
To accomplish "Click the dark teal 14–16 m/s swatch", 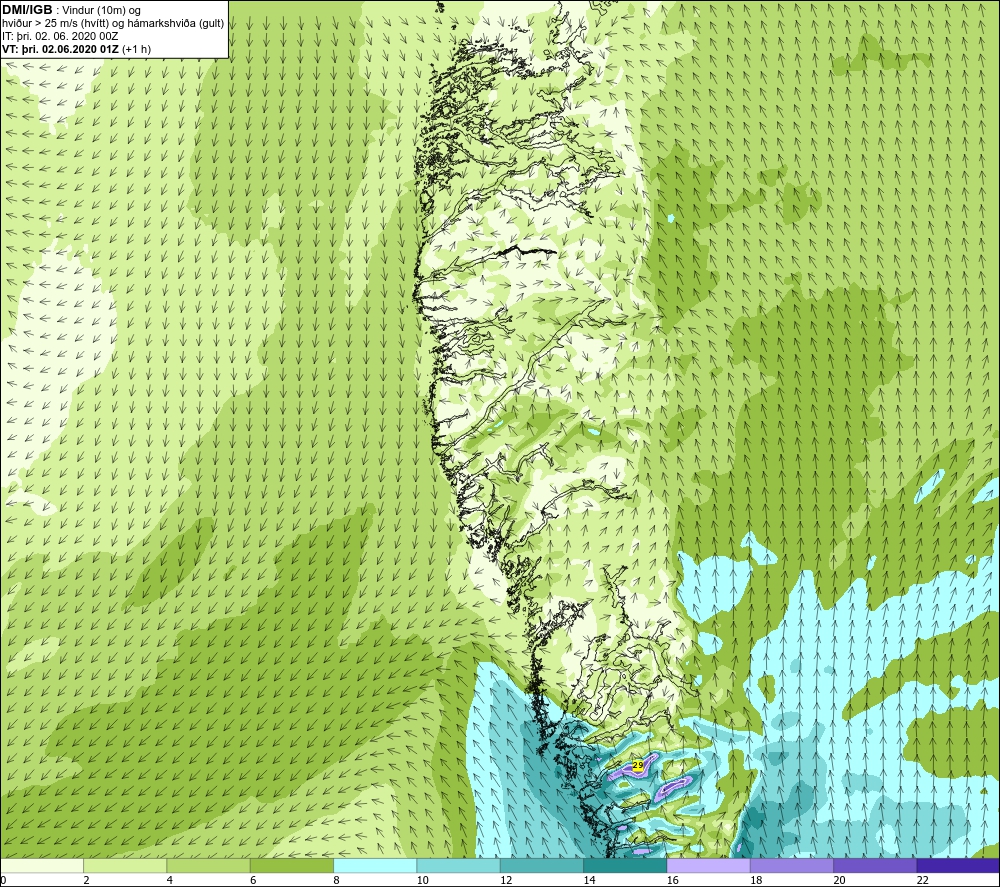I will point(625,865).
